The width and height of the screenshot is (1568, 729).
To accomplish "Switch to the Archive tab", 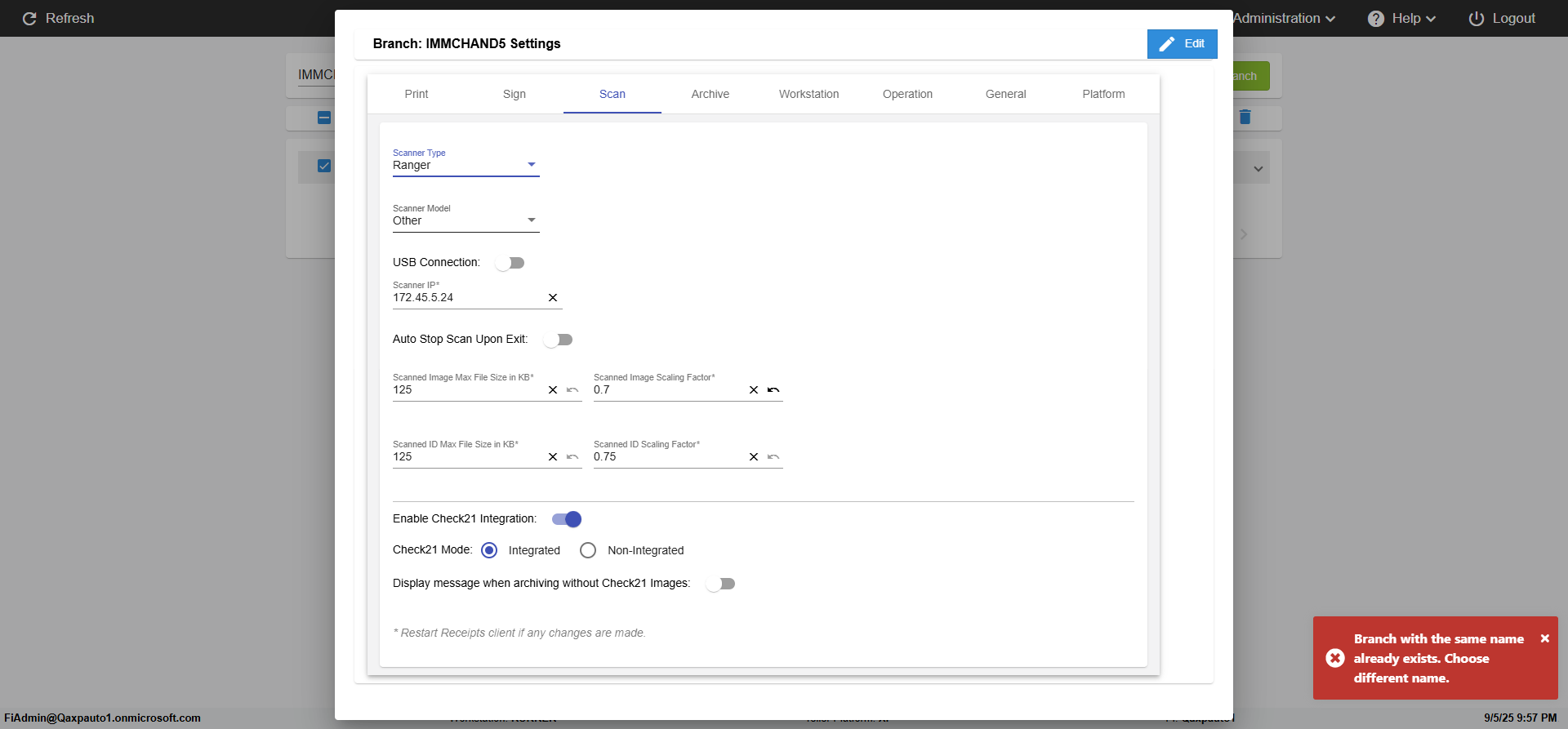I will 710,94.
